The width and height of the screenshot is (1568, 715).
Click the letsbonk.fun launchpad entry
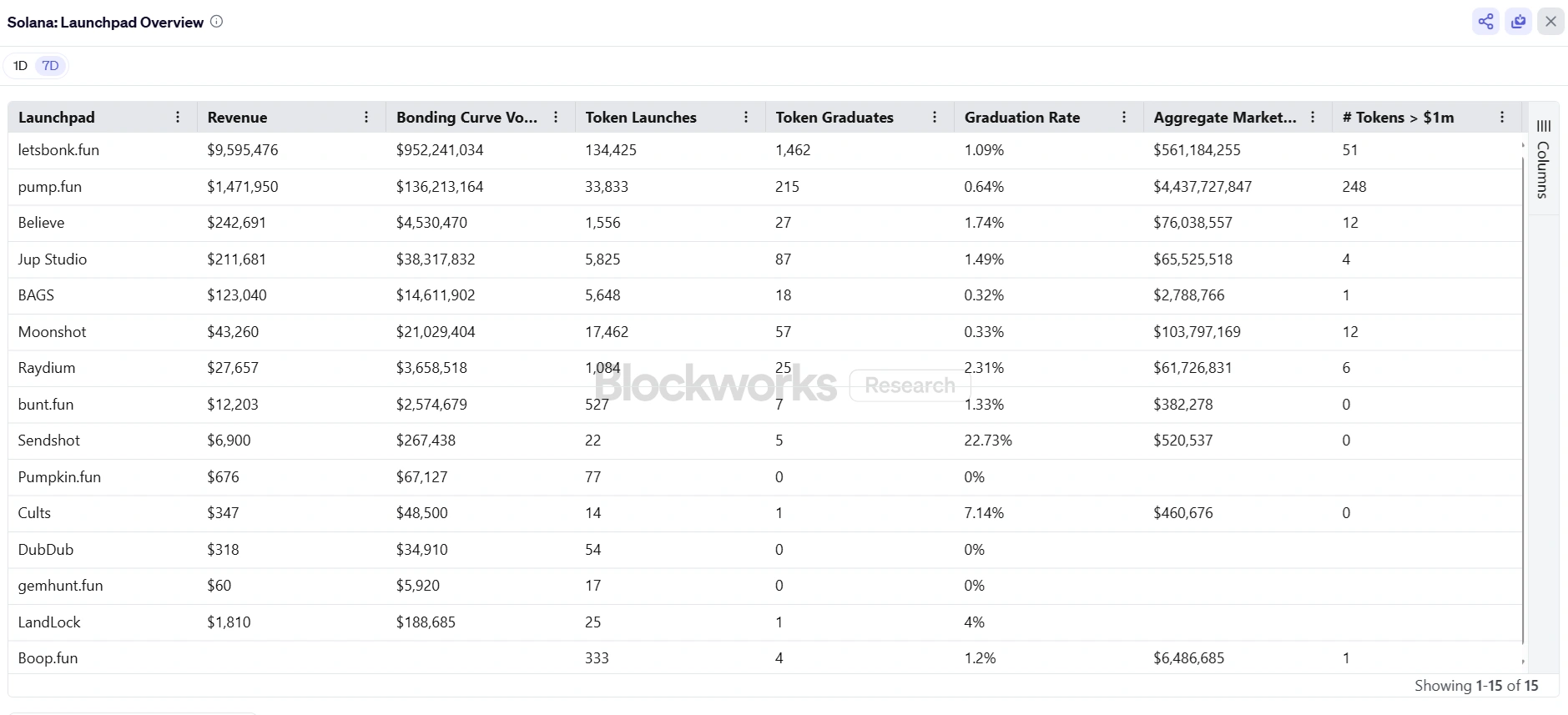[x=58, y=150]
